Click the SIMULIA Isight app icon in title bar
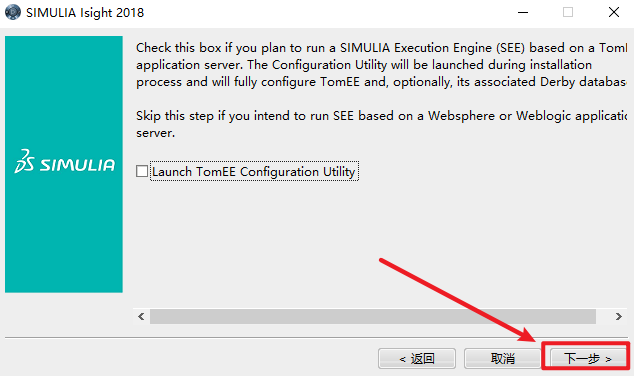Viewport: 634px width, 376px height. (x=13, y=12)
